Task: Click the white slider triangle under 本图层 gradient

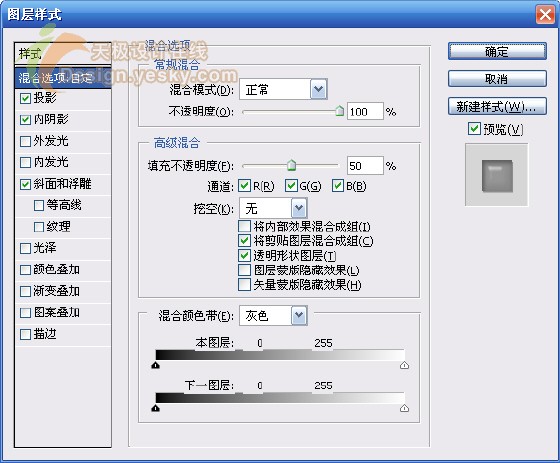Action: [x=404, y=365]
